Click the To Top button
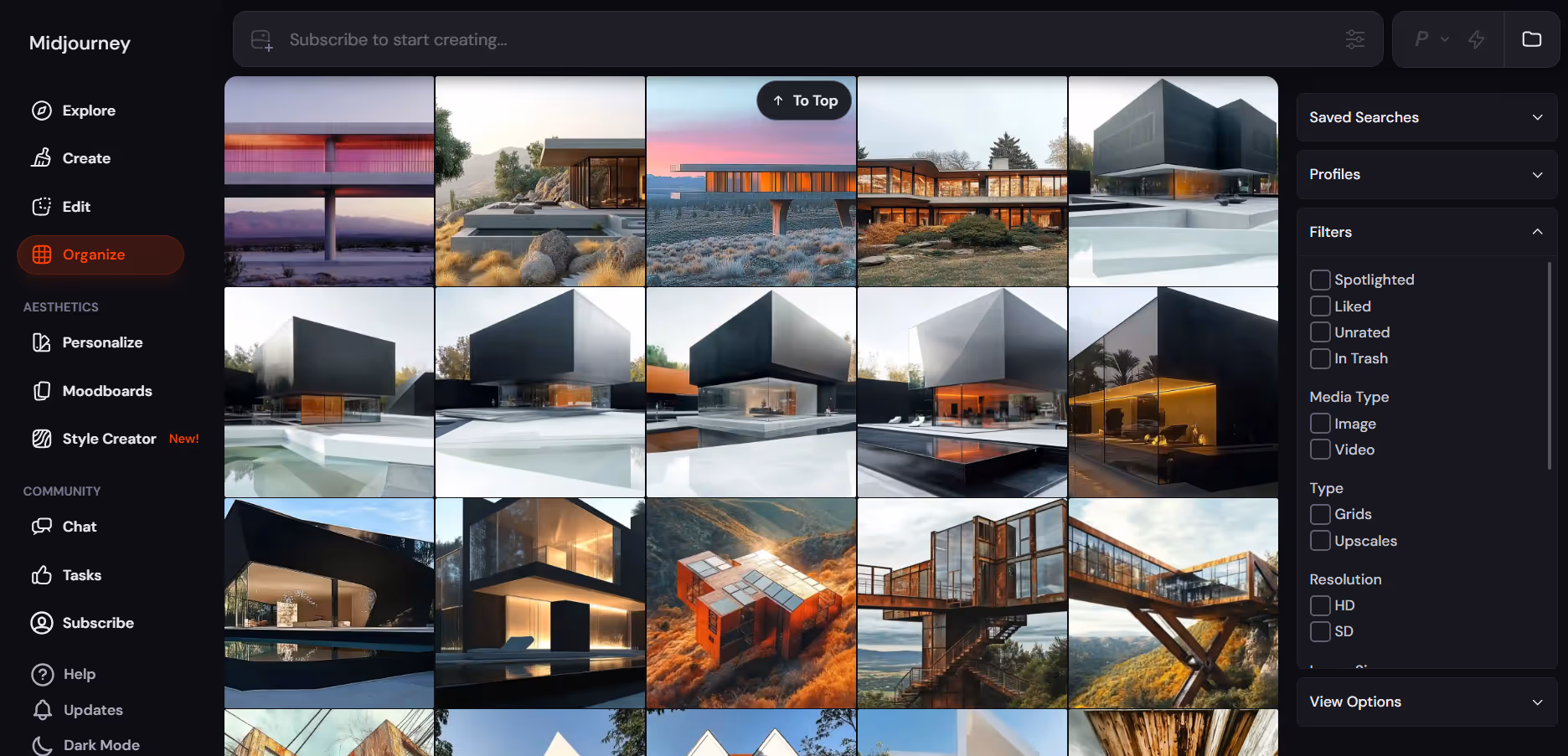 (x=804, y=100)
